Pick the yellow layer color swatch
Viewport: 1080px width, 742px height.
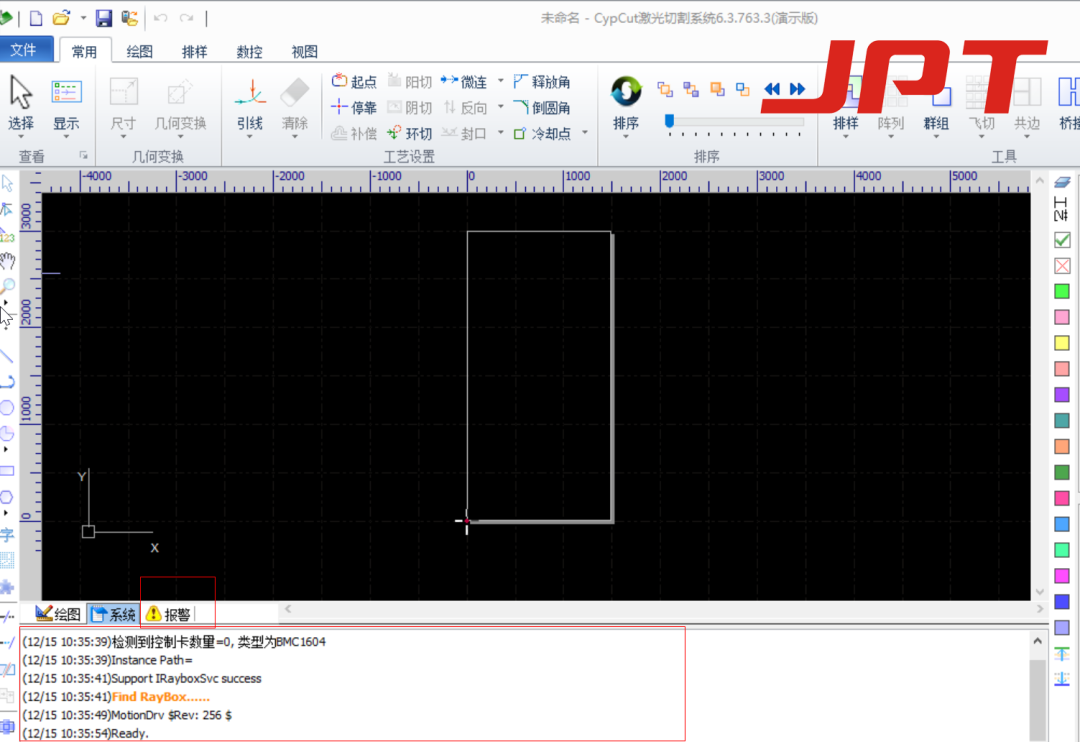pos(1062,343)
